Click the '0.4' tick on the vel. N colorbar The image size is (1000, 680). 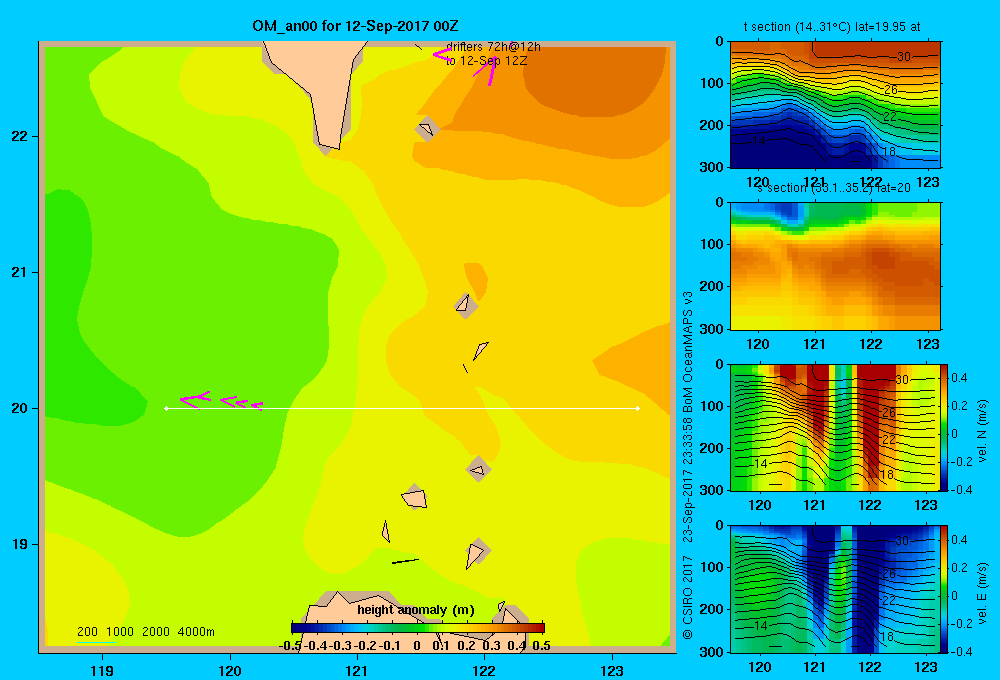[x=959, y=378]
